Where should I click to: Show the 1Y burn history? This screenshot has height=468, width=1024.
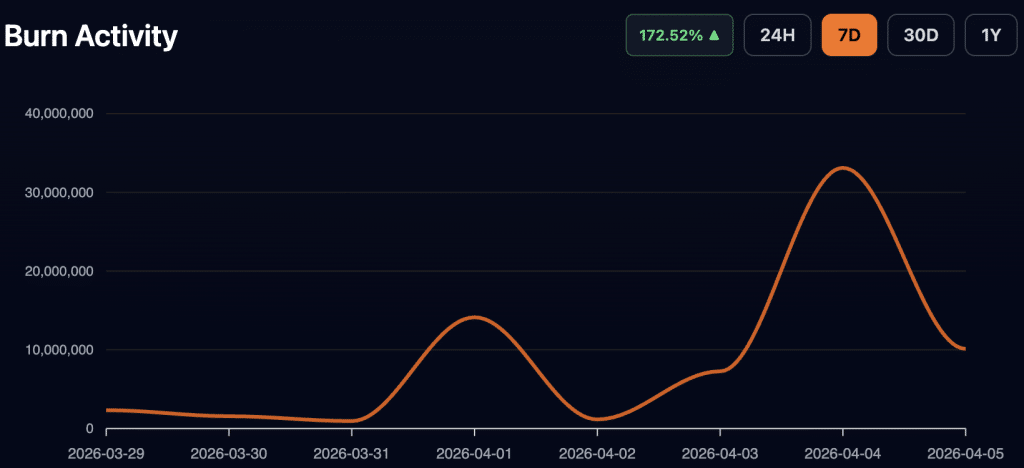[x=990, y=35]
